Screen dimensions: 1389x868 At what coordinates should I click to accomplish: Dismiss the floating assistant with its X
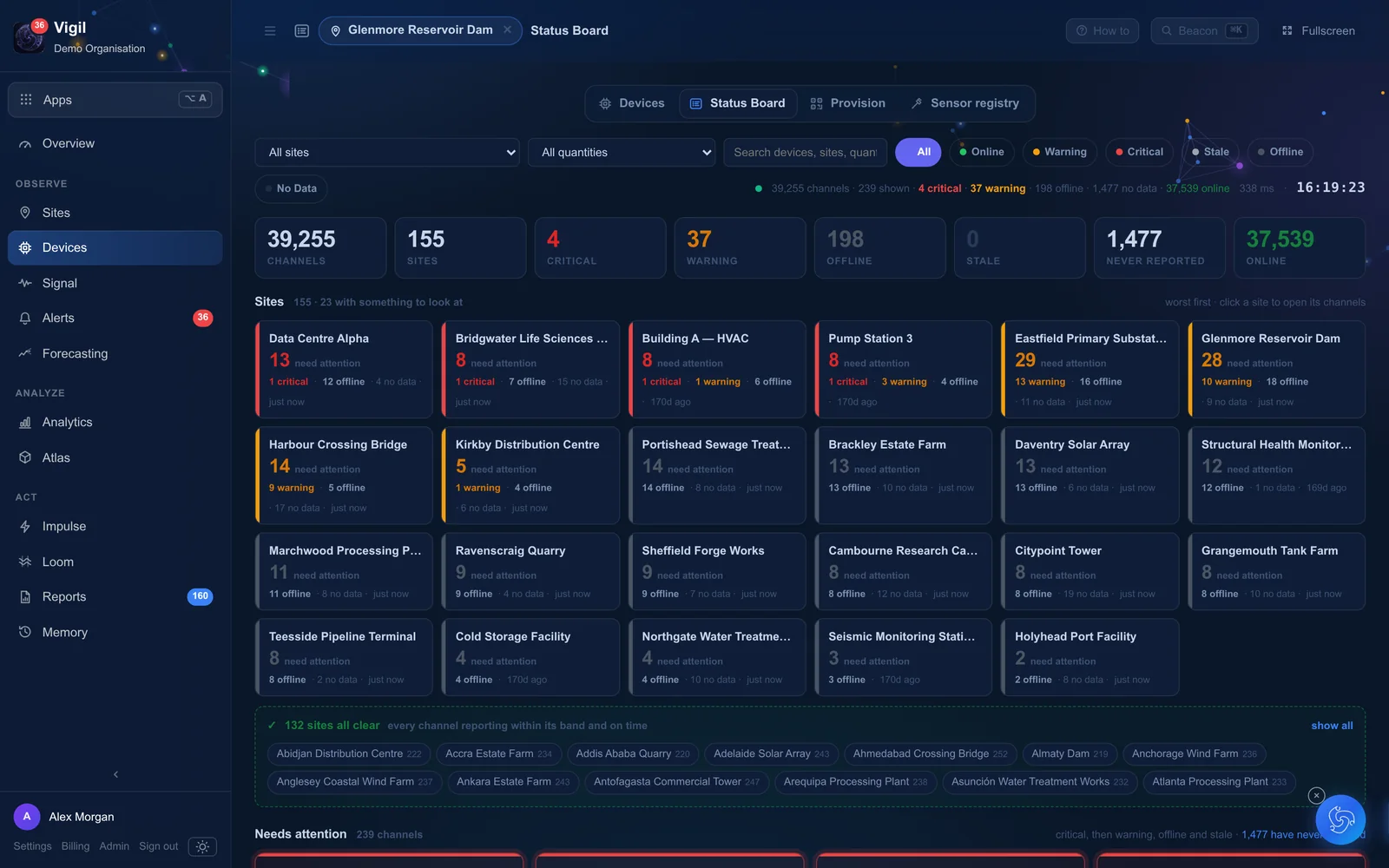(x=1316, y=795)
